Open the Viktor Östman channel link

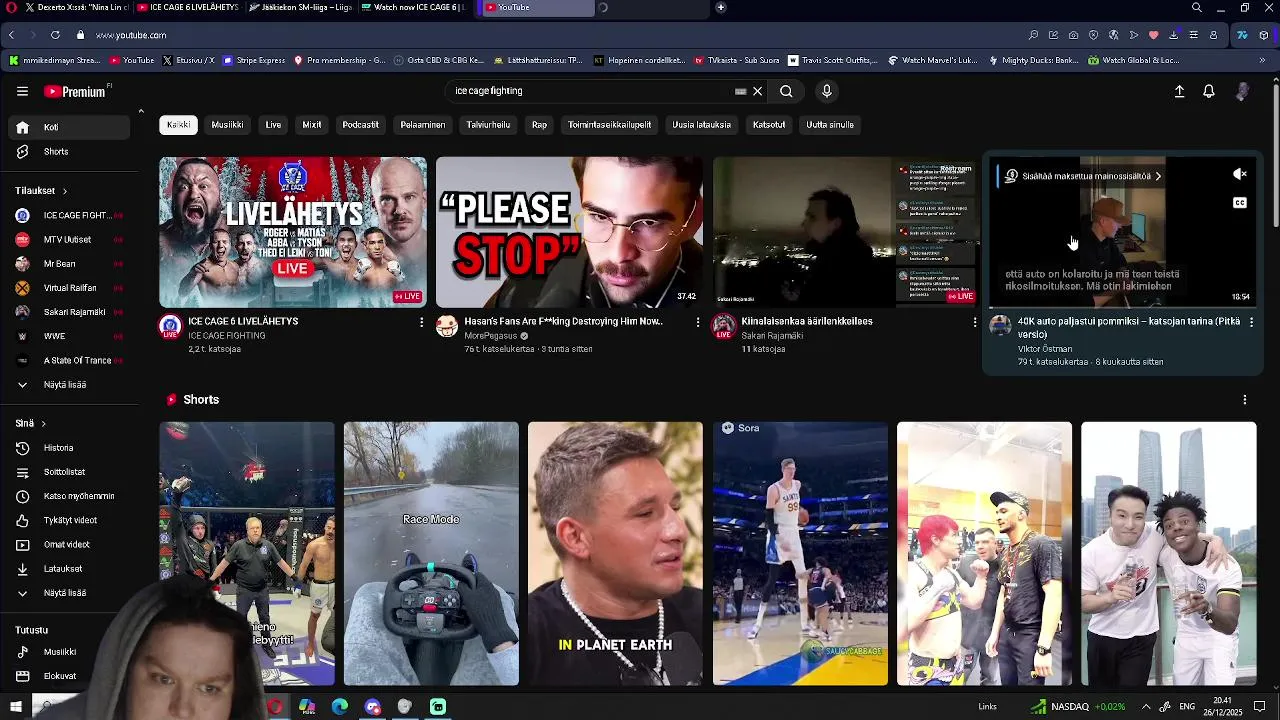(x=1045, y=349)
